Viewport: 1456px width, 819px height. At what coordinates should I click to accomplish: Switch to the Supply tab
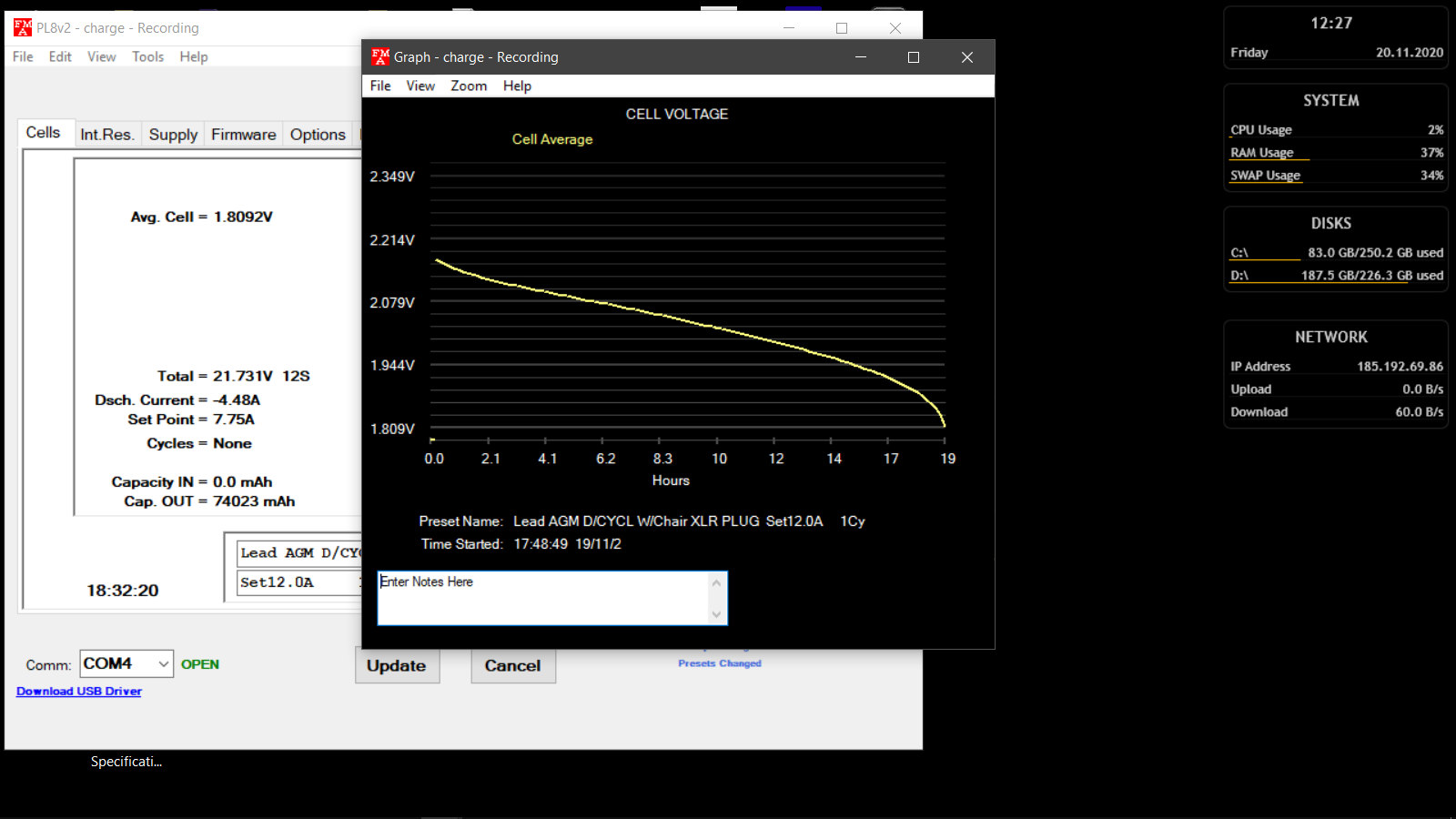click(x=173, y=135)
